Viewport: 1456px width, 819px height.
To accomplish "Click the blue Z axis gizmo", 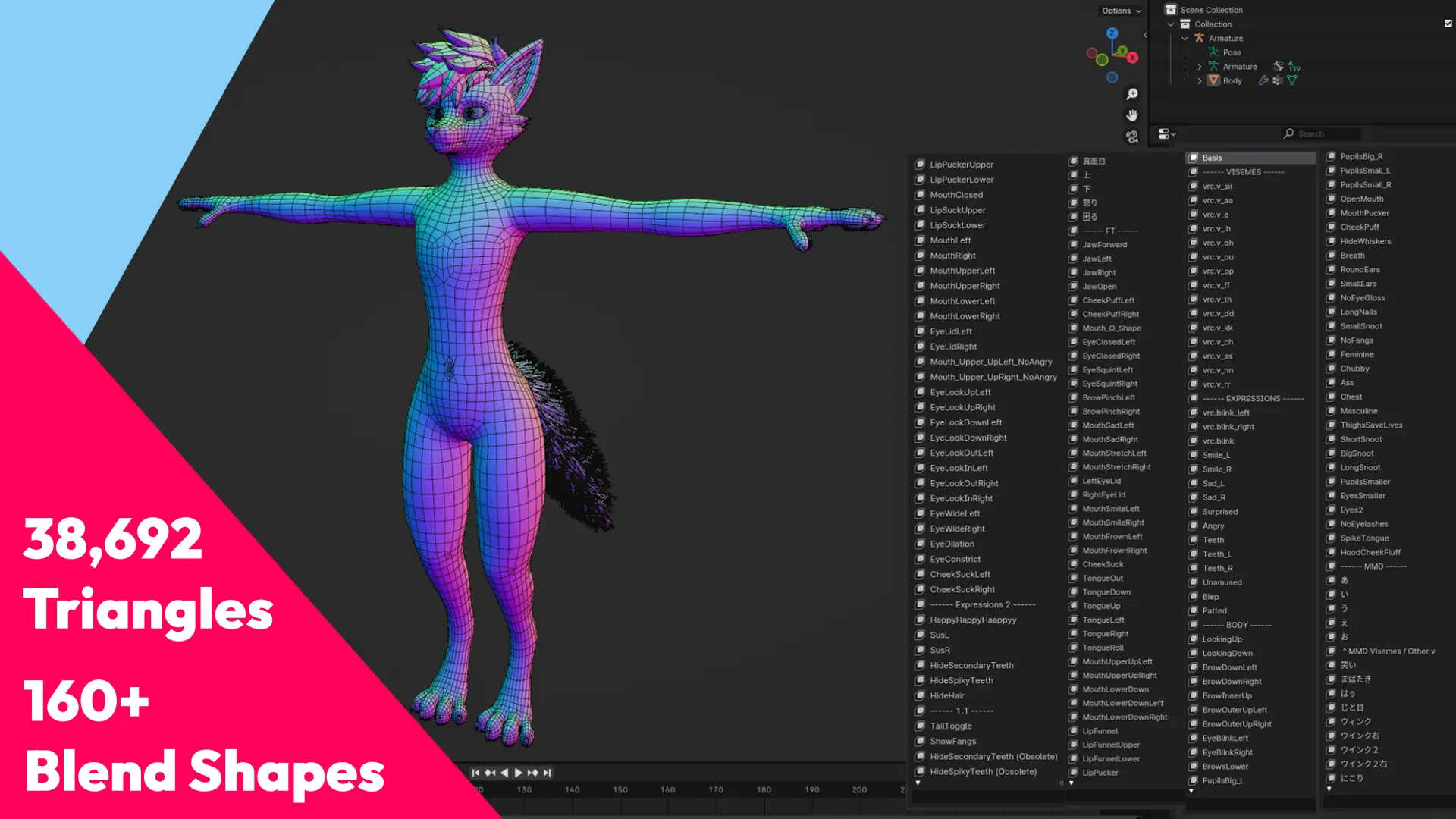I will coord(1112,33).
